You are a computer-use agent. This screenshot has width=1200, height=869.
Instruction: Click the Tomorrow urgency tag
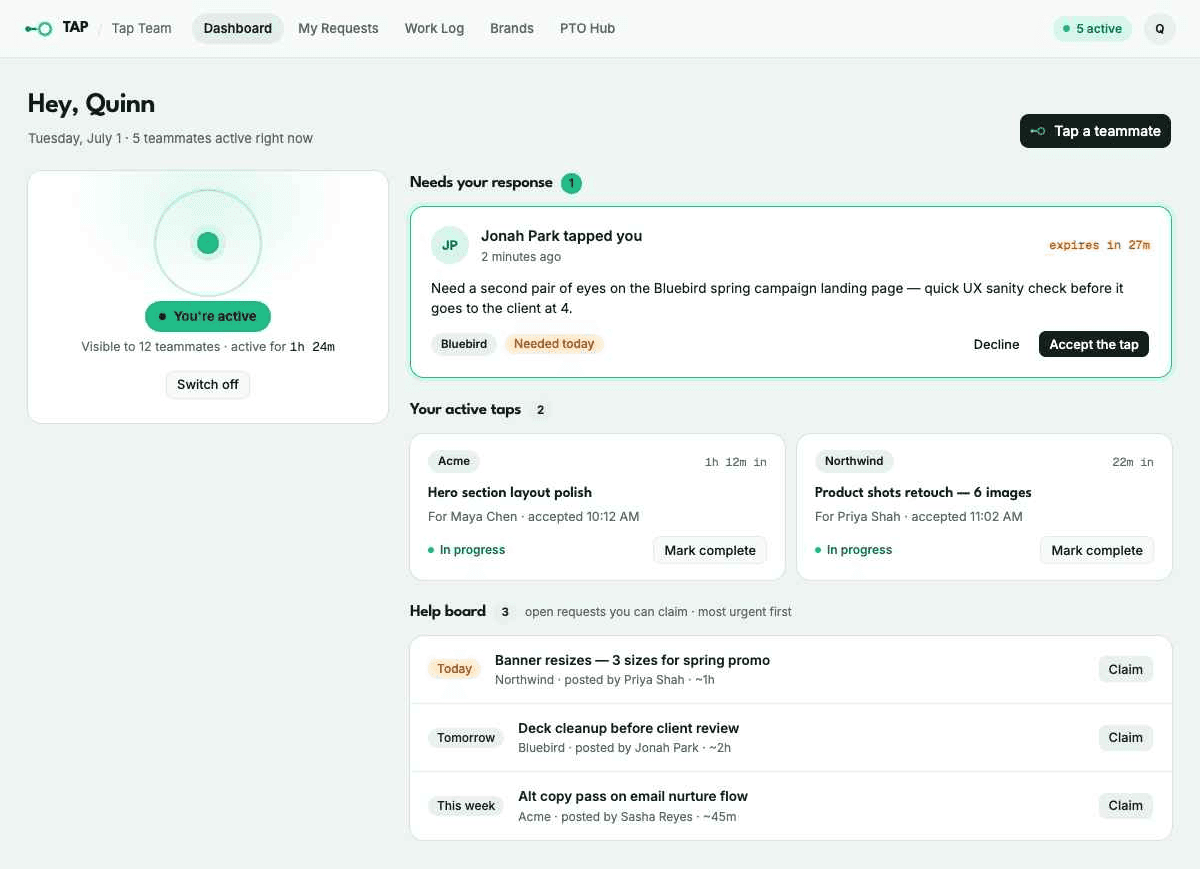(466, 737)
